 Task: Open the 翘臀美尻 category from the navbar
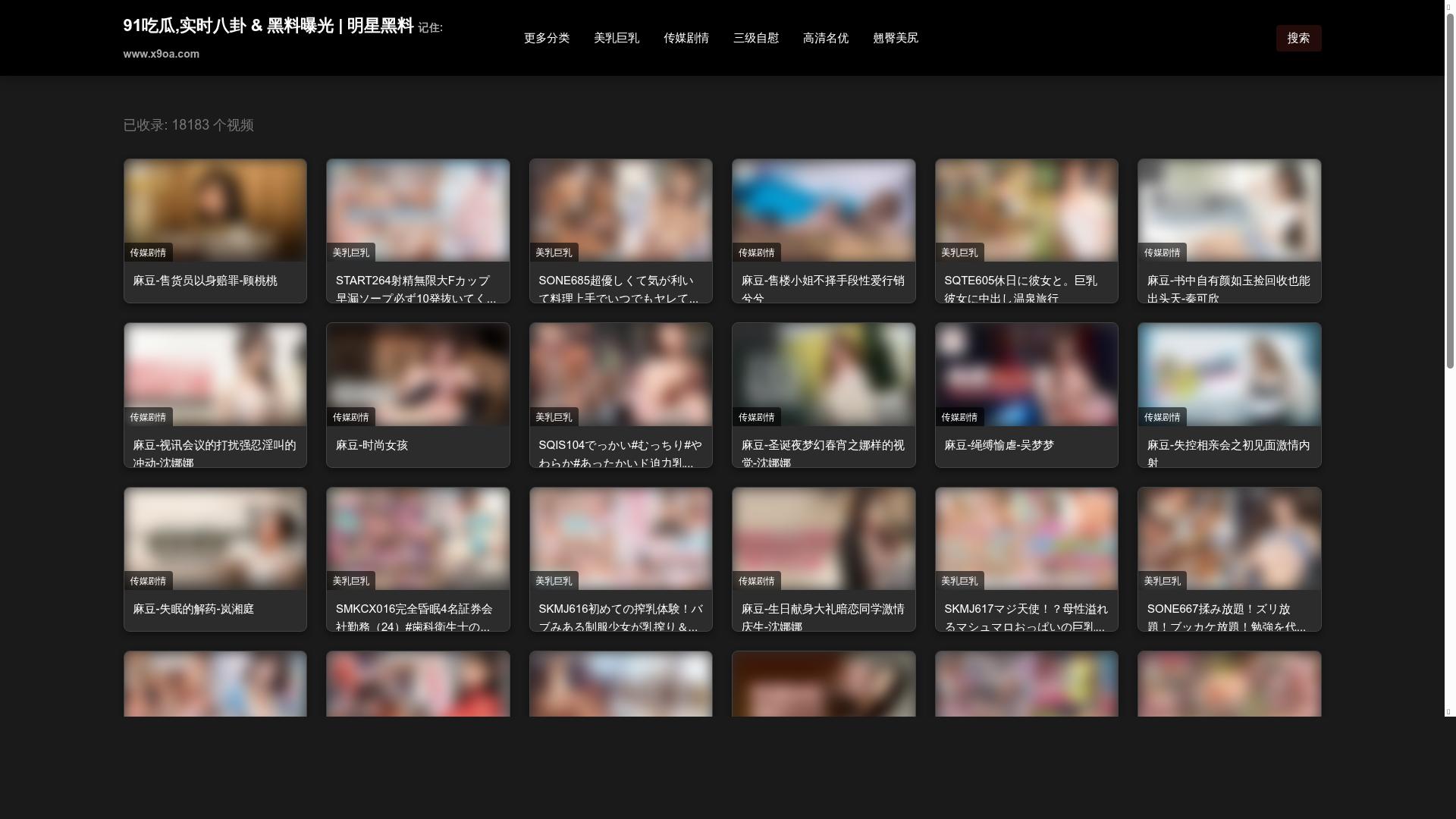pyautogui.click(x=895, y=38)
